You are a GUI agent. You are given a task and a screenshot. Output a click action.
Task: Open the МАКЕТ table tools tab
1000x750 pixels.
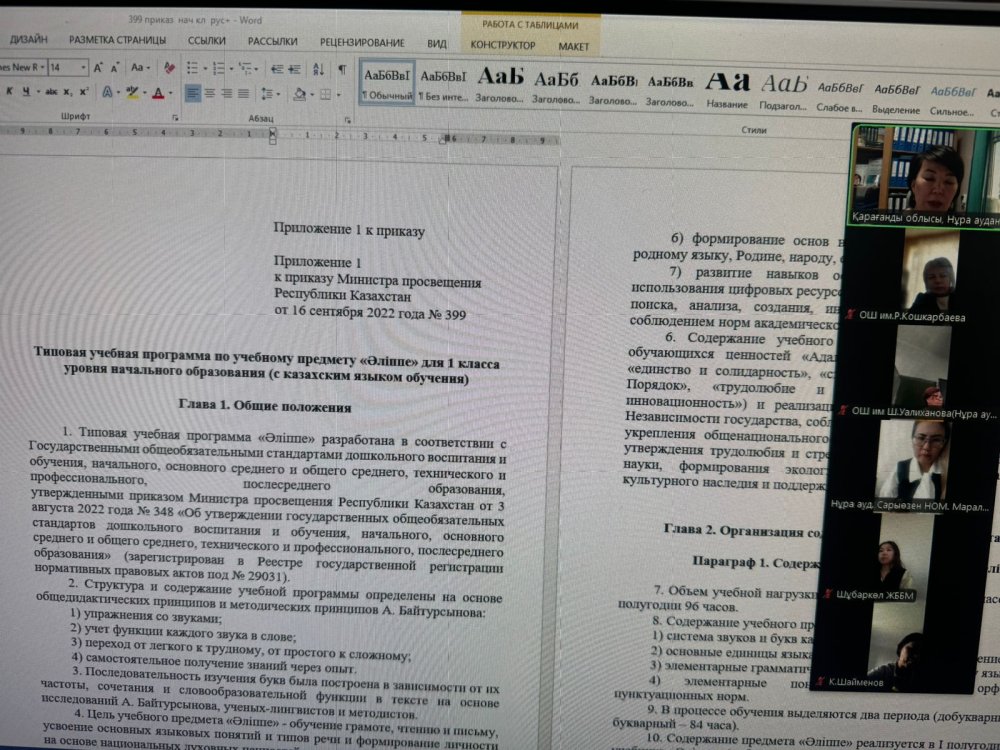click(573, 47)
